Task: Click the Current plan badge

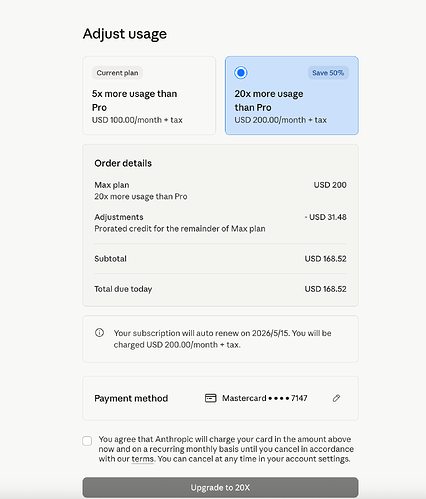Action: point(117,73)
